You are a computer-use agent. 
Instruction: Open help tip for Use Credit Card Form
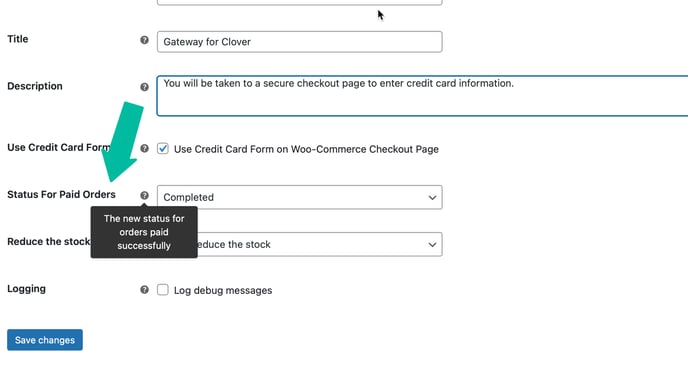tap(144, 148)
